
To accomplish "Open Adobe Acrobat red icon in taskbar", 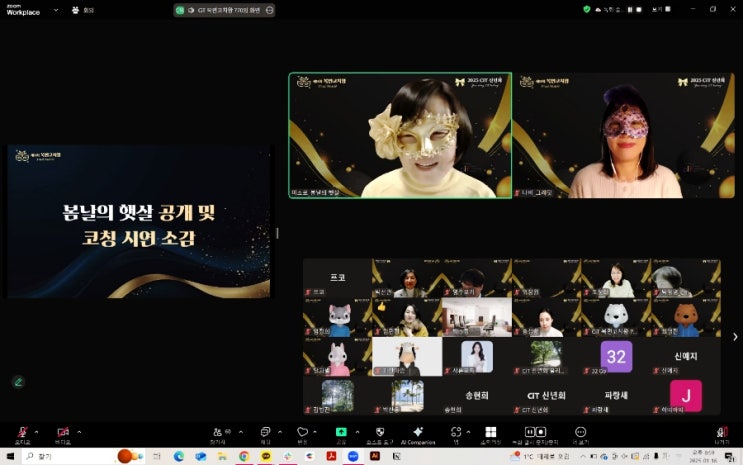I will (331, 456).
